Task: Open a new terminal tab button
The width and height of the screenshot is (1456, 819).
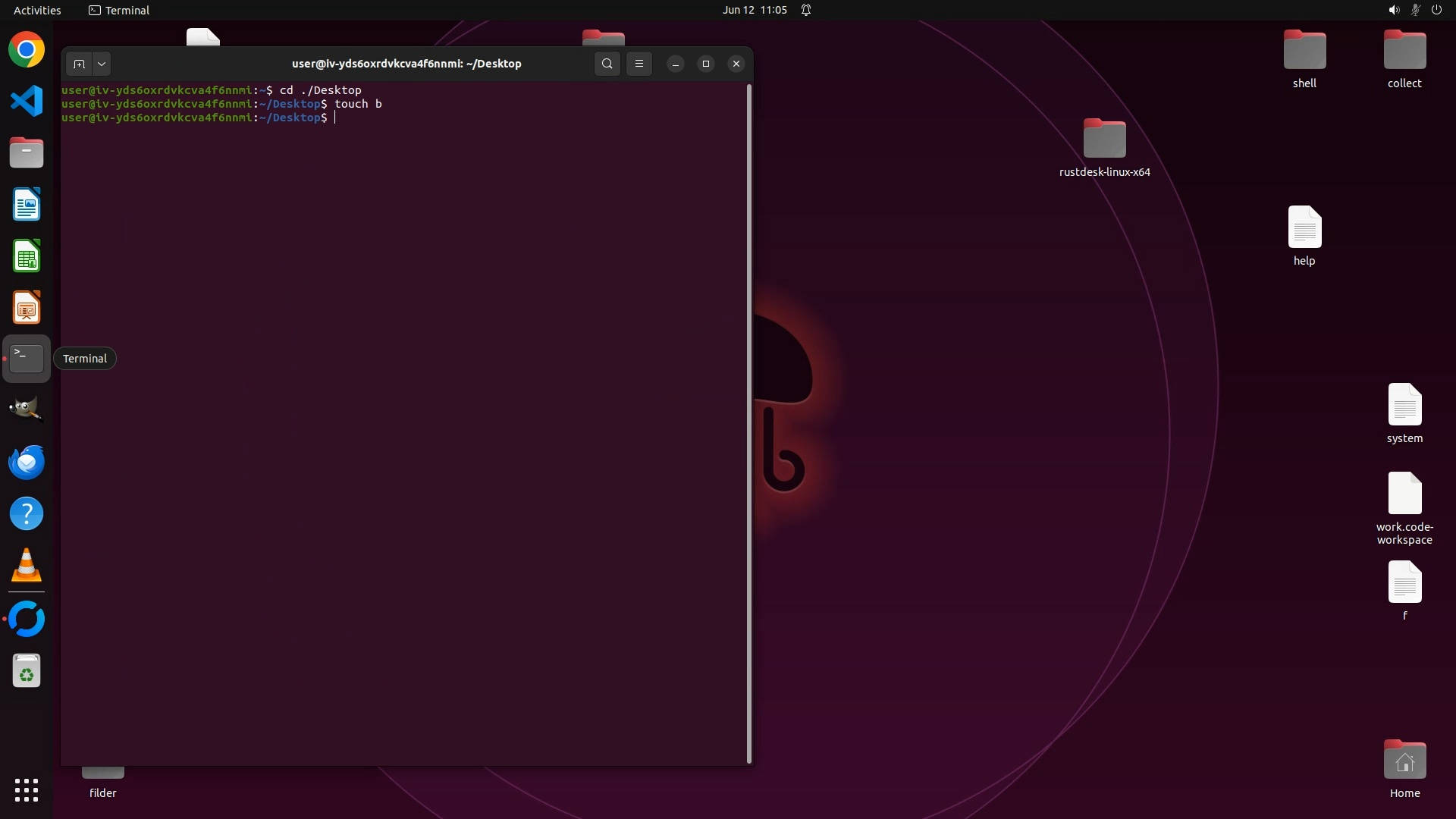Action: pyautogui.click(x=79, y=64)
